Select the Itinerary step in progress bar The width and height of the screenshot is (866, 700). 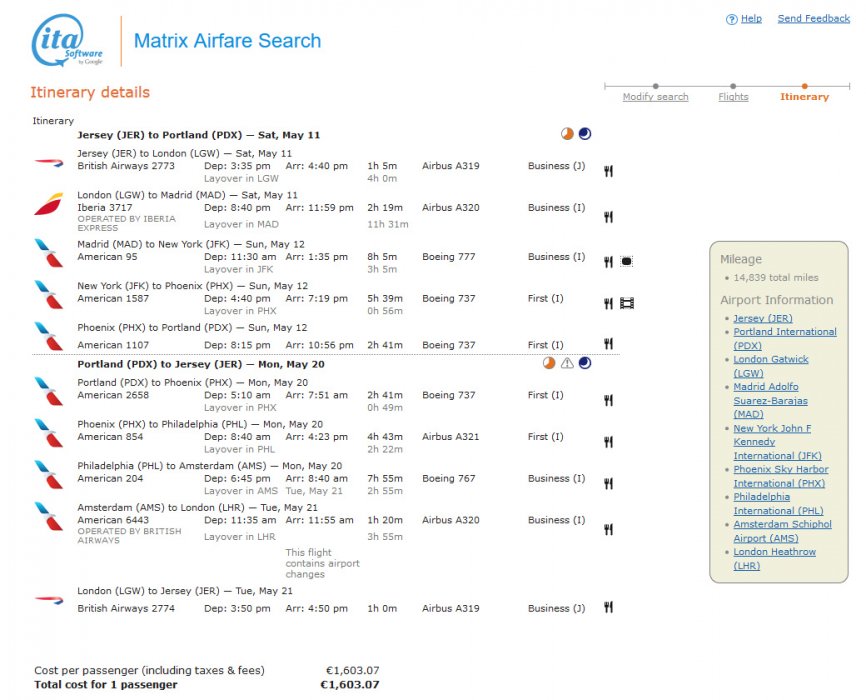click(804, 97)
